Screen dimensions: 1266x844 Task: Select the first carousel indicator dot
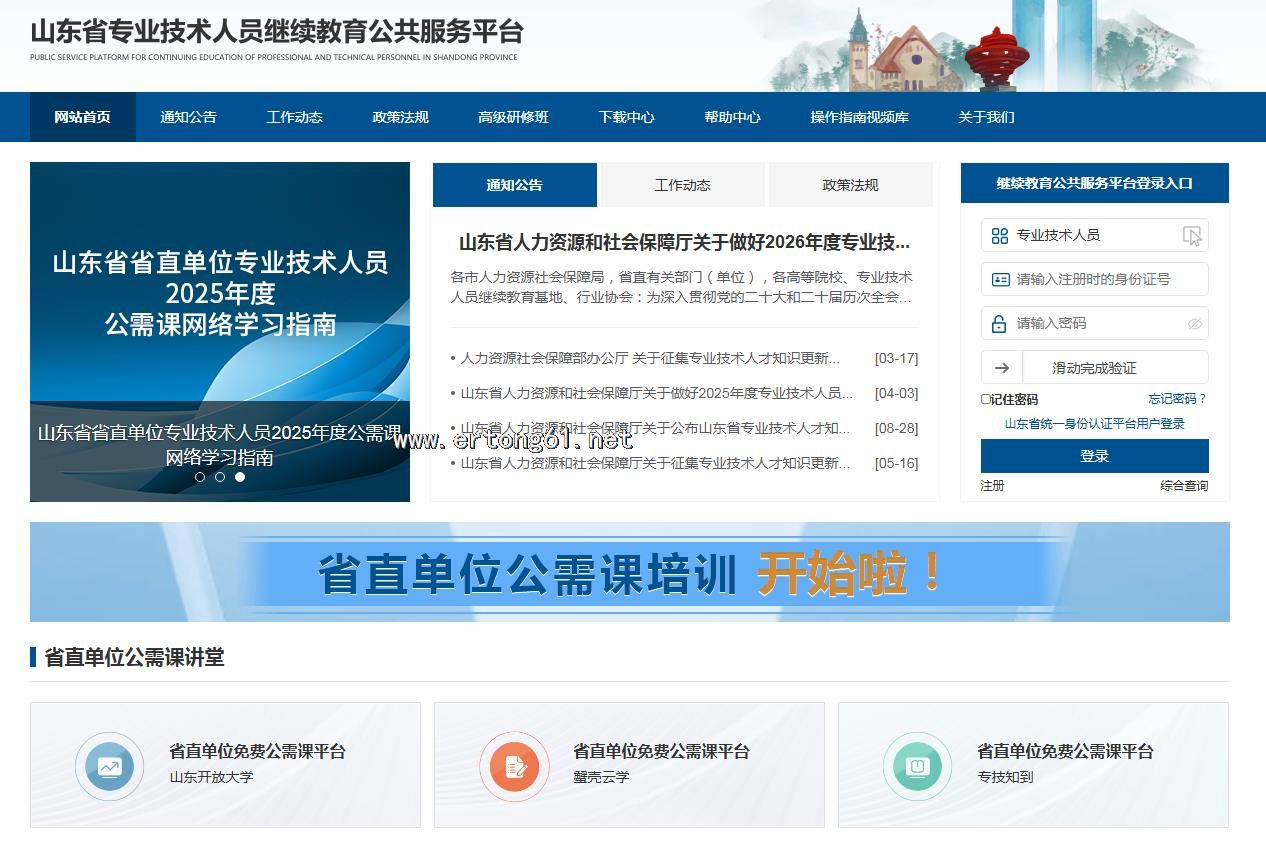coord(200,477)
